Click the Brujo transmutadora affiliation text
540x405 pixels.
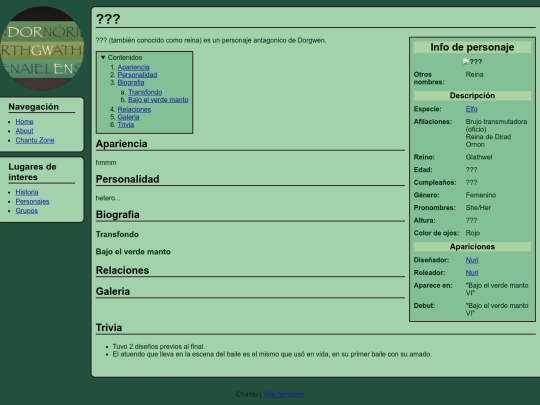(x=496, y=125)
